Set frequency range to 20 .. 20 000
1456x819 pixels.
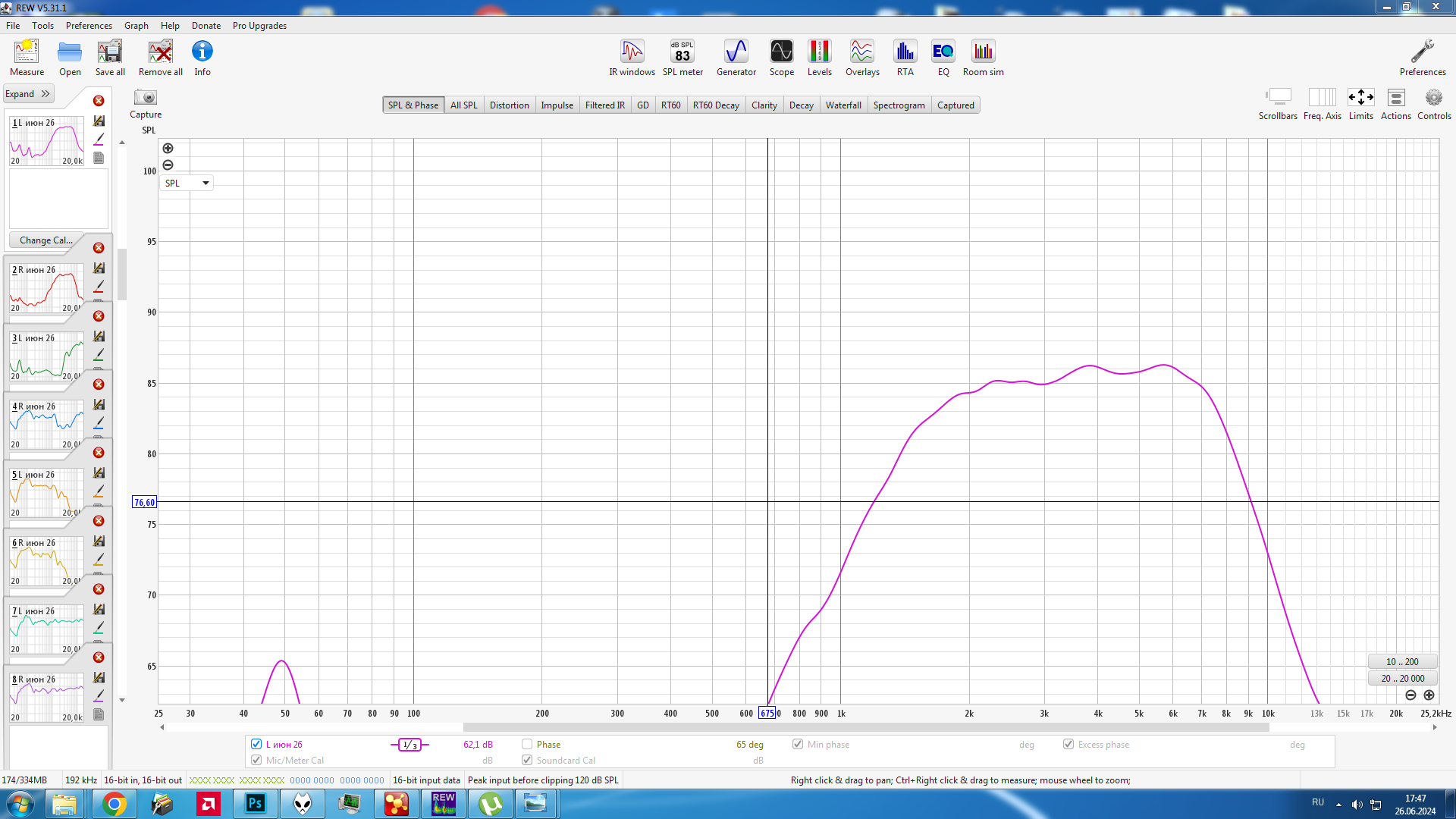[x=1402, y=679]
